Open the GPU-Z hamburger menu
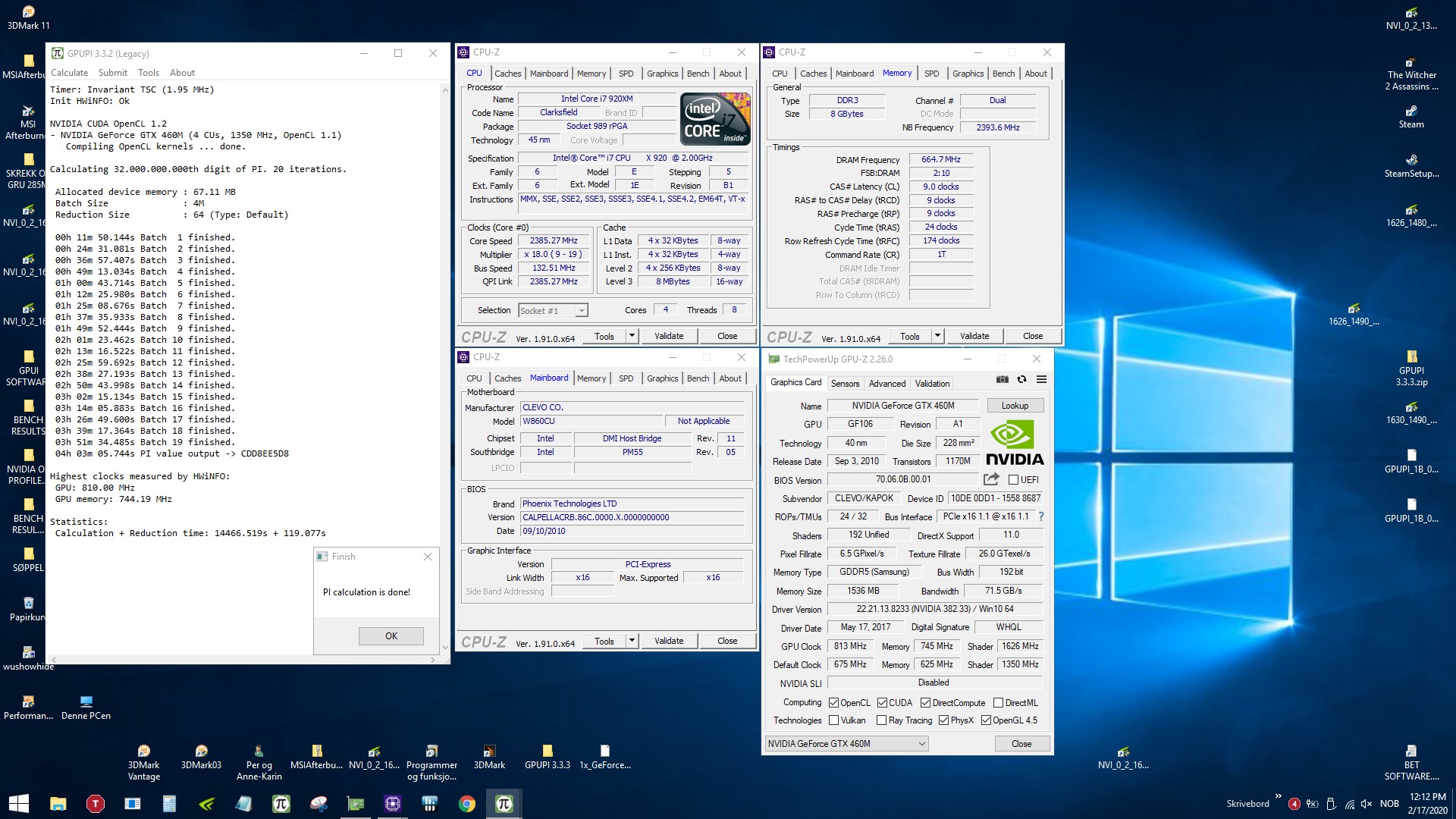The height and width of the screenshot is (819, 1456). click(x=1041, y=379)
